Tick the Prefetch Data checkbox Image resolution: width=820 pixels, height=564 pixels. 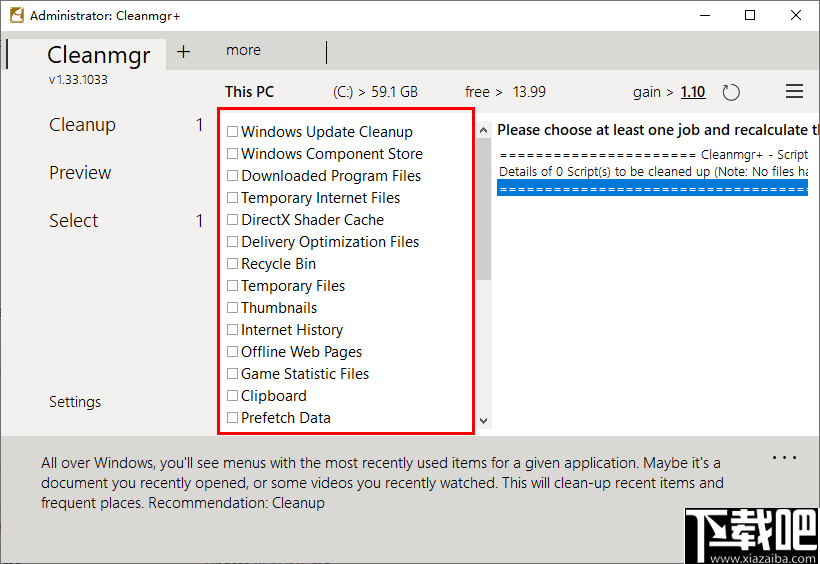(232, 417)
